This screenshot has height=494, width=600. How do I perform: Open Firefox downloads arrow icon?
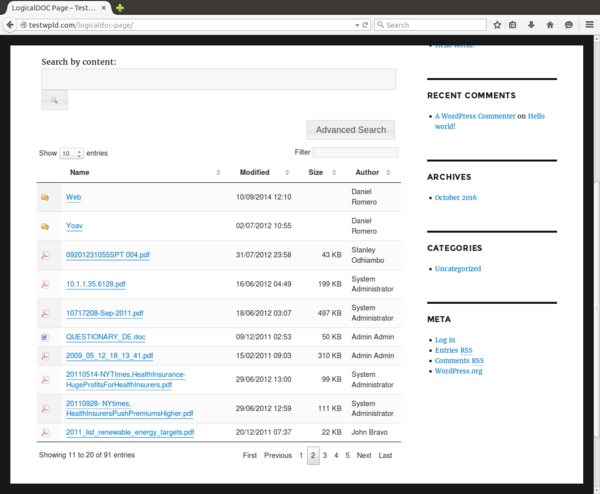click(533, 25)
